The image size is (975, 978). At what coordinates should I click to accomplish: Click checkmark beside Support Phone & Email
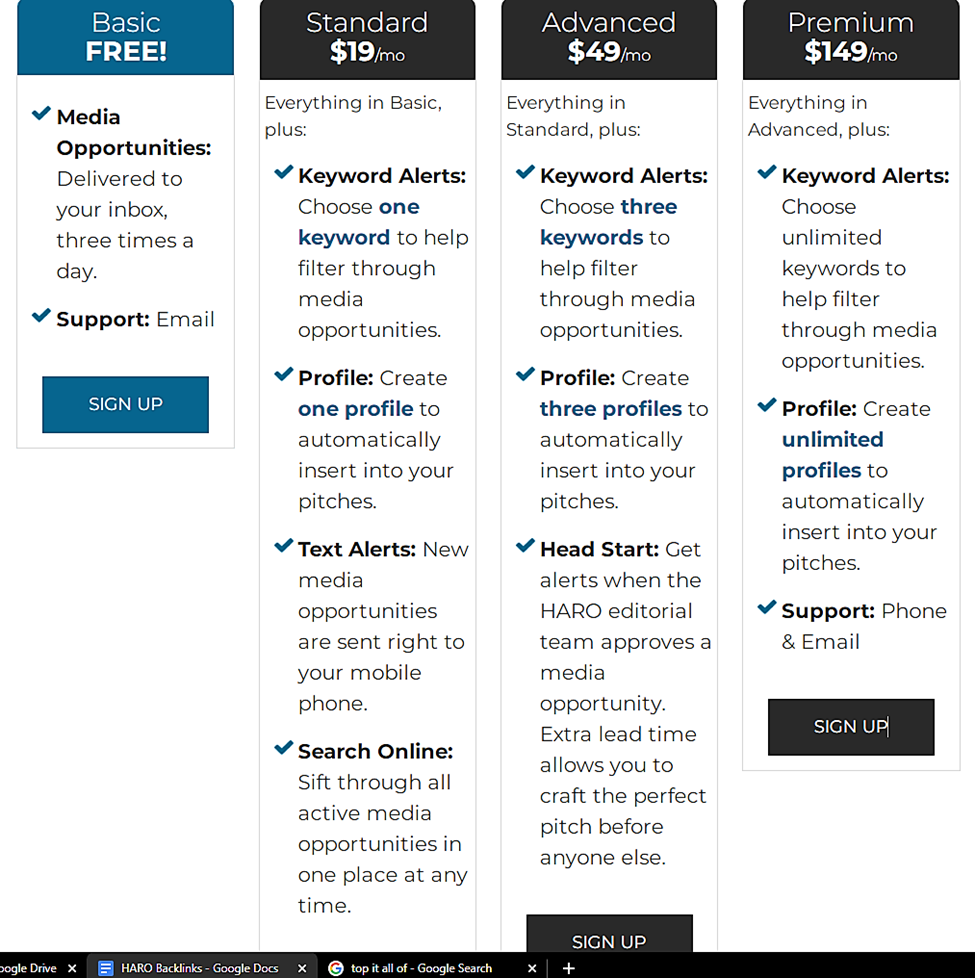767,607
